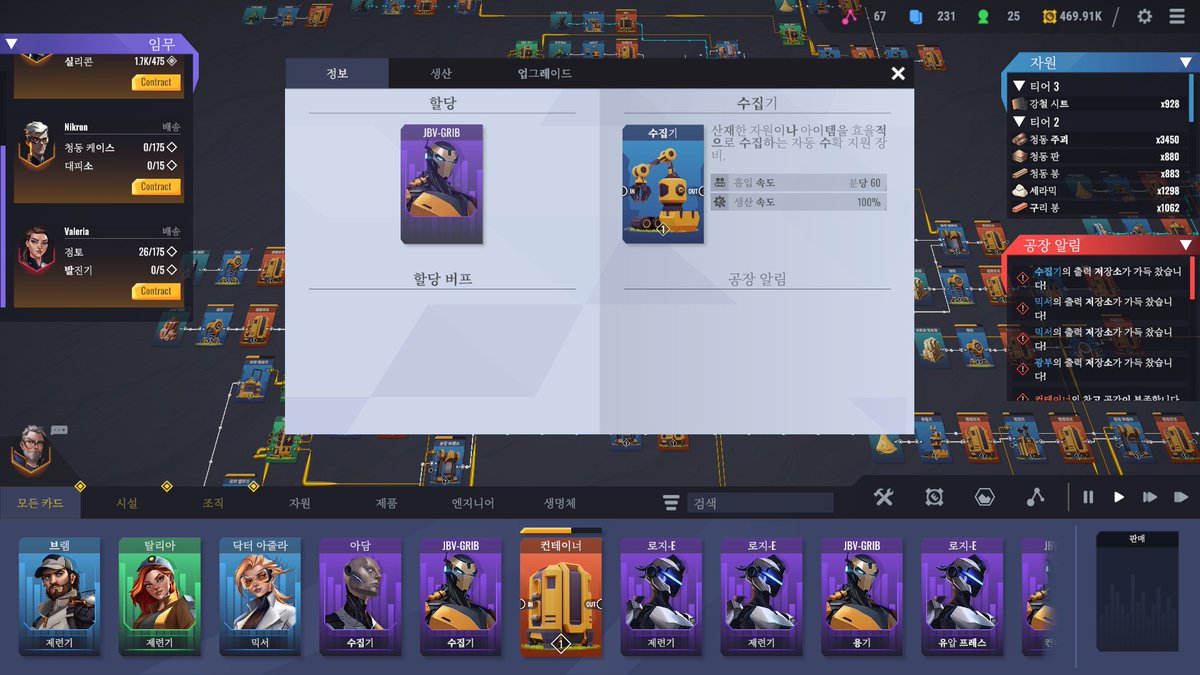Screen dimensions: 1200x675
Task: Select the 로지-E card labeled 유압 프레스
Action: click(x=962, y=597)
